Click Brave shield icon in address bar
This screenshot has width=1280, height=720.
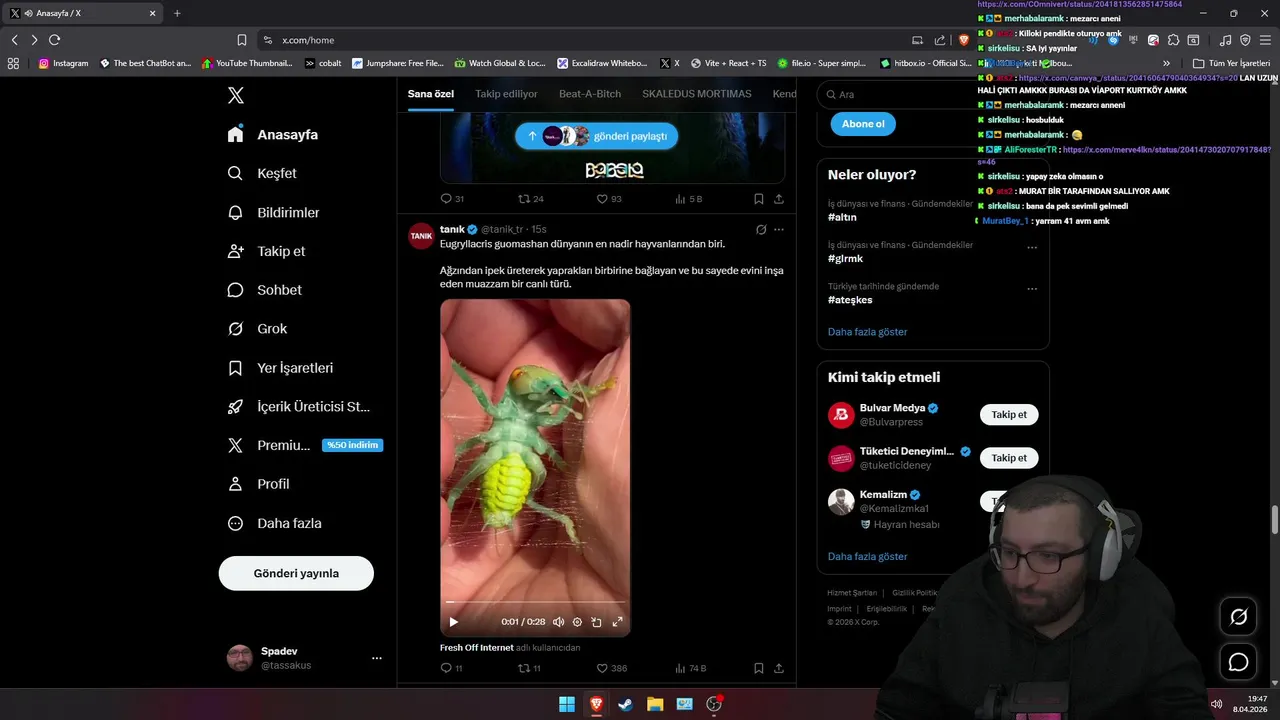click(964, 40)
